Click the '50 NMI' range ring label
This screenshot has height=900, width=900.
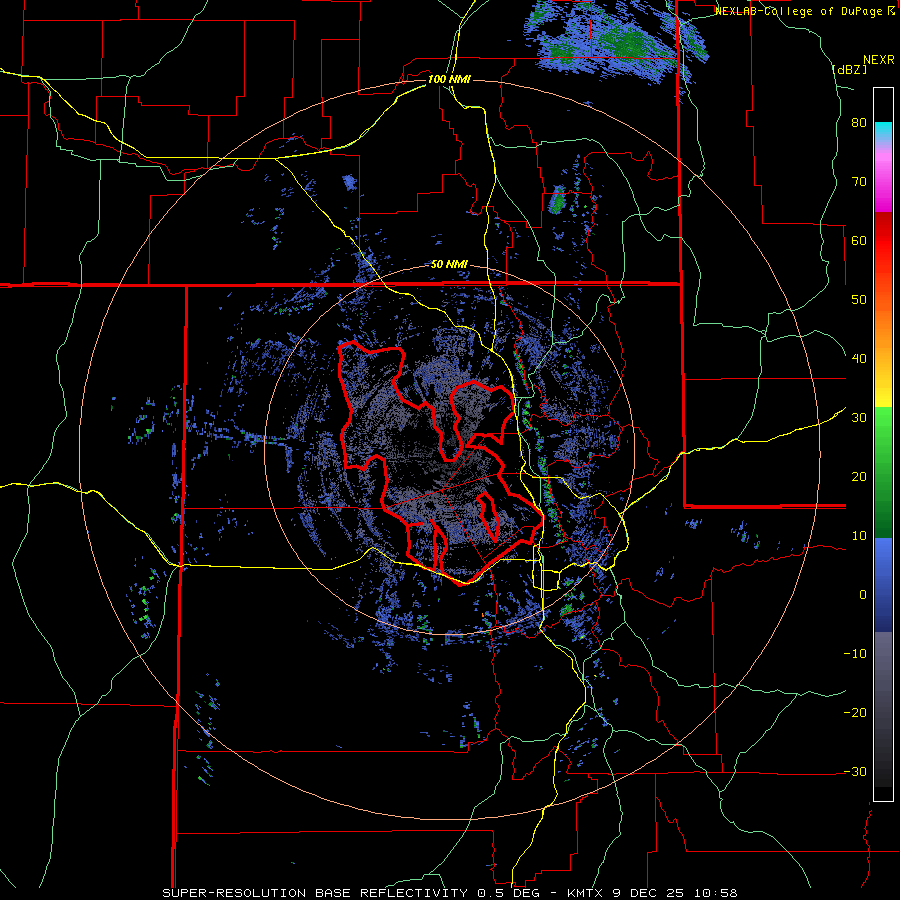coord(449,265)
